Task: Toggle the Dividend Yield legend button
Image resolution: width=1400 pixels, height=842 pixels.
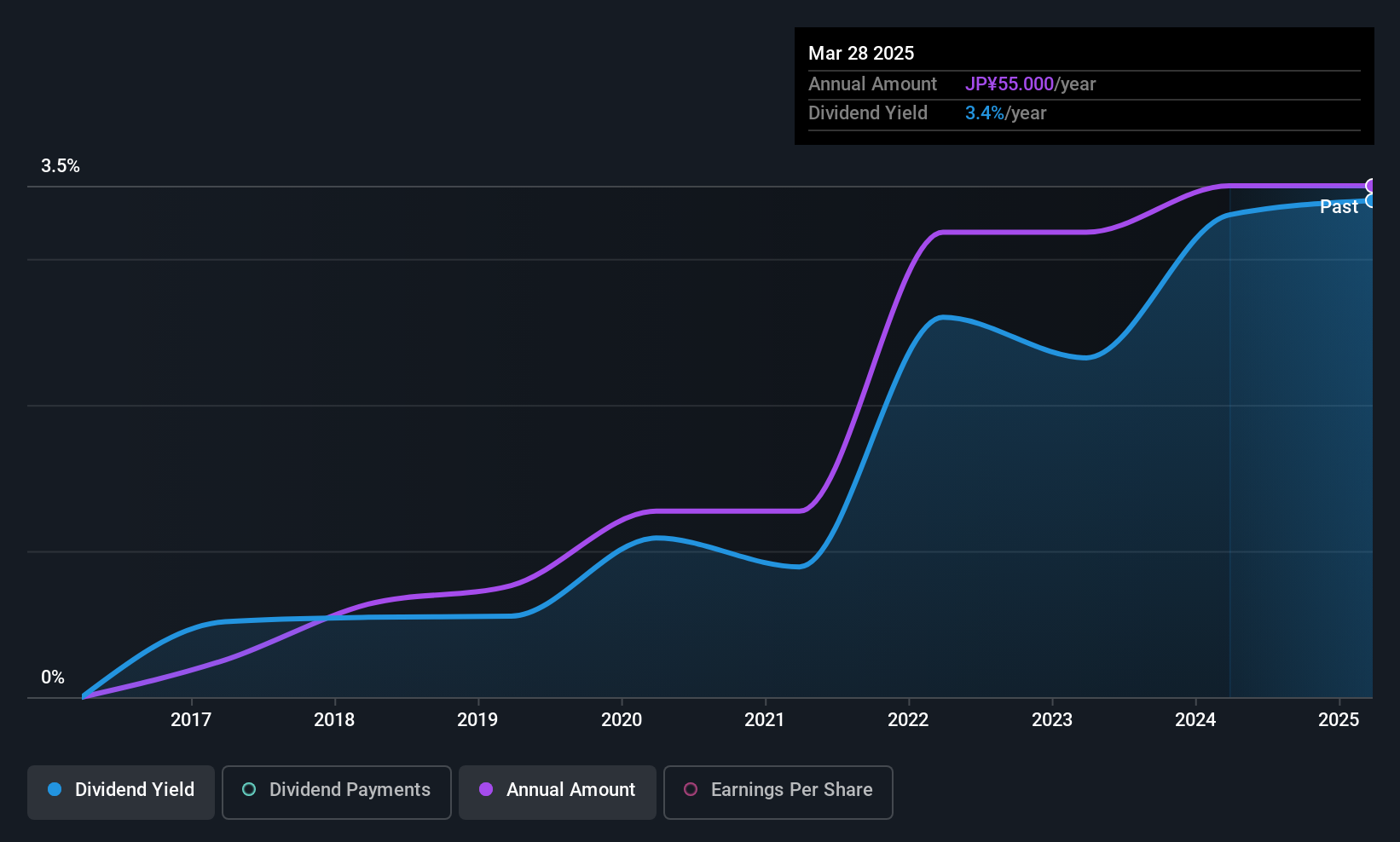Action: pyautogui.click(x=121, y=792)
